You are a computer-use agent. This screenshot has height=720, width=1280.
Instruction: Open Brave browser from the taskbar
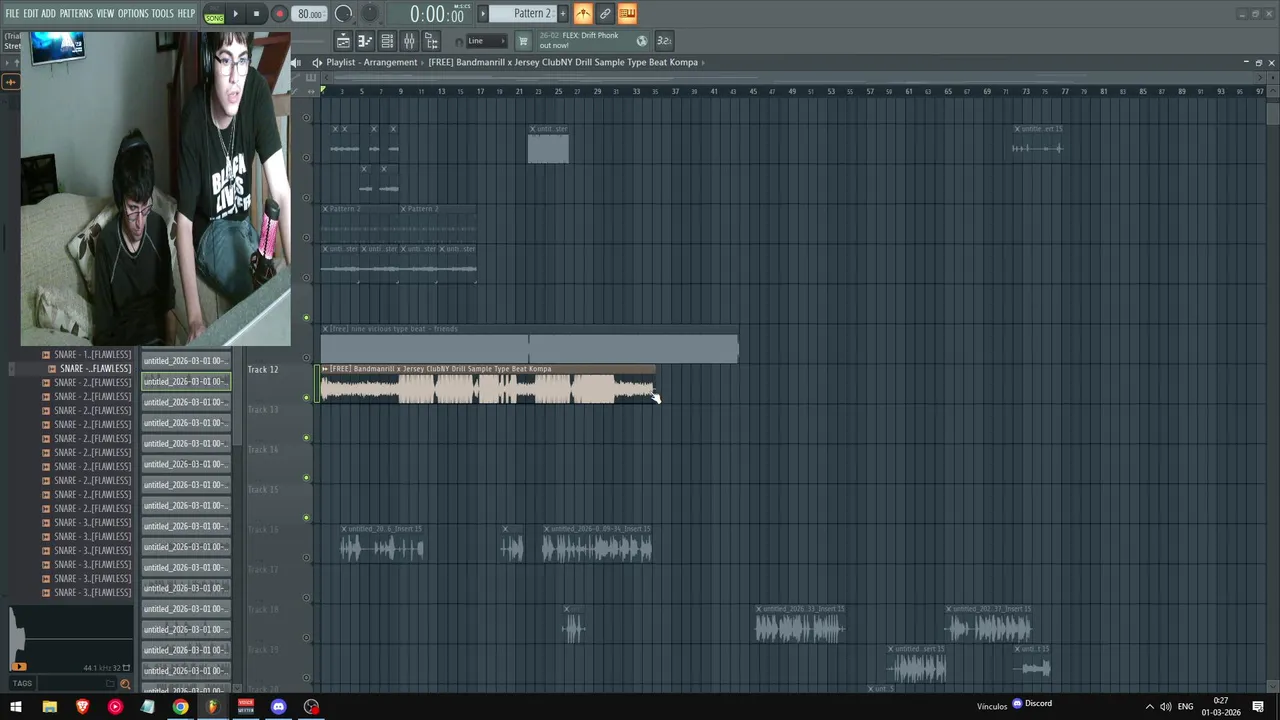[x=82, y=707]
